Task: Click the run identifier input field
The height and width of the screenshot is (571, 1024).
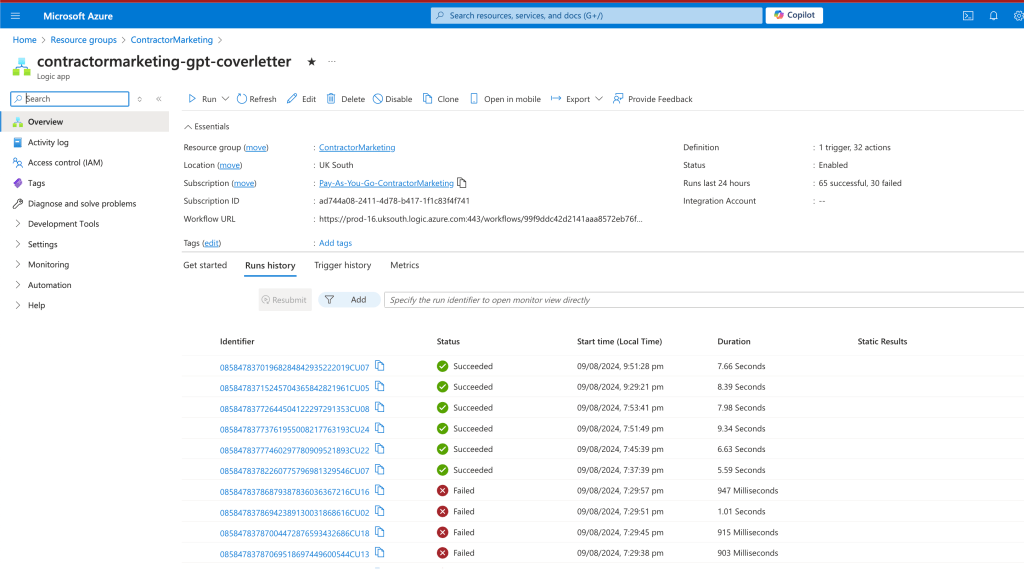Action: point(704,300)
